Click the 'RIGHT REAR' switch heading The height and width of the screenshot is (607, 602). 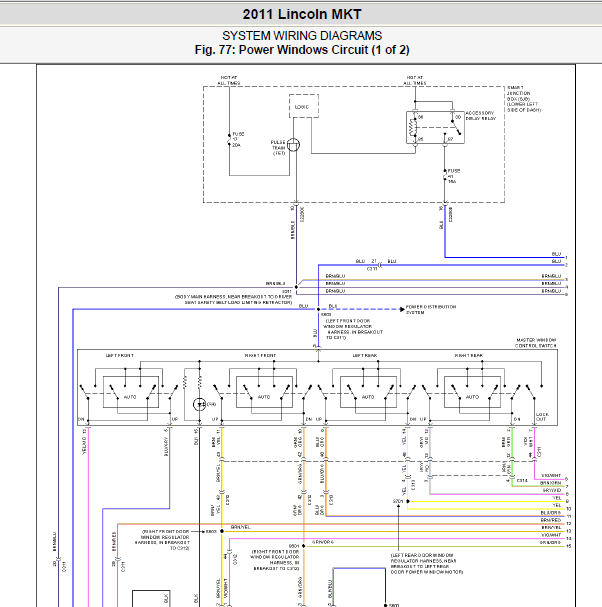[469, 355]
